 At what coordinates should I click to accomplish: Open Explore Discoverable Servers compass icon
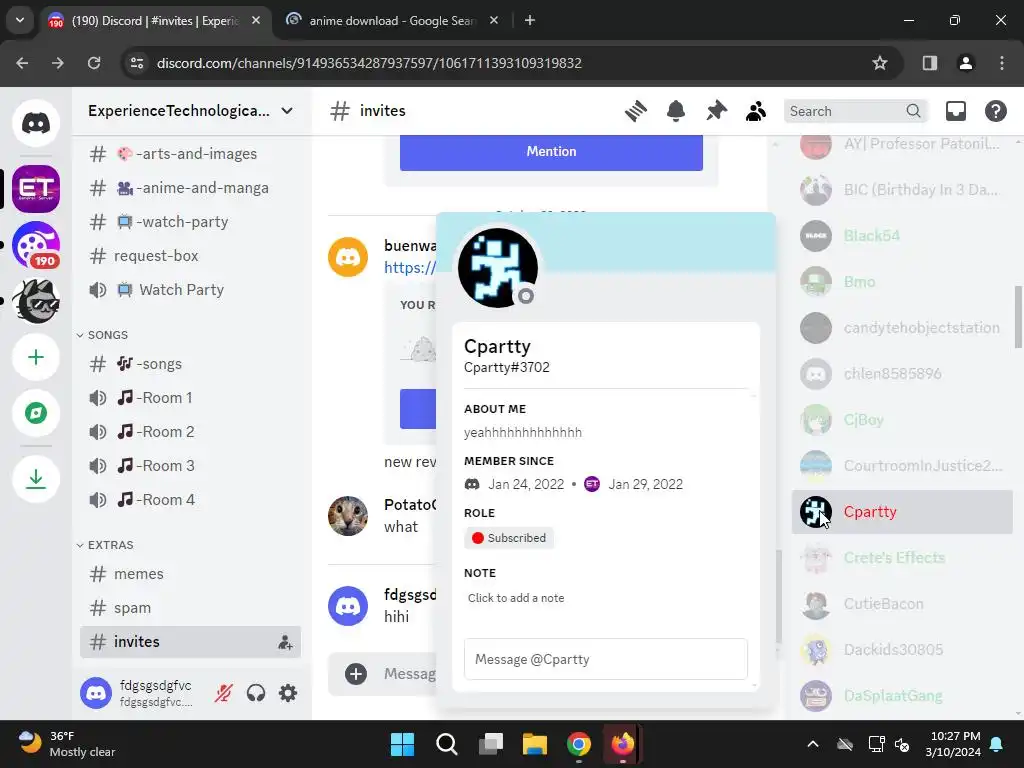click(36, 413)
